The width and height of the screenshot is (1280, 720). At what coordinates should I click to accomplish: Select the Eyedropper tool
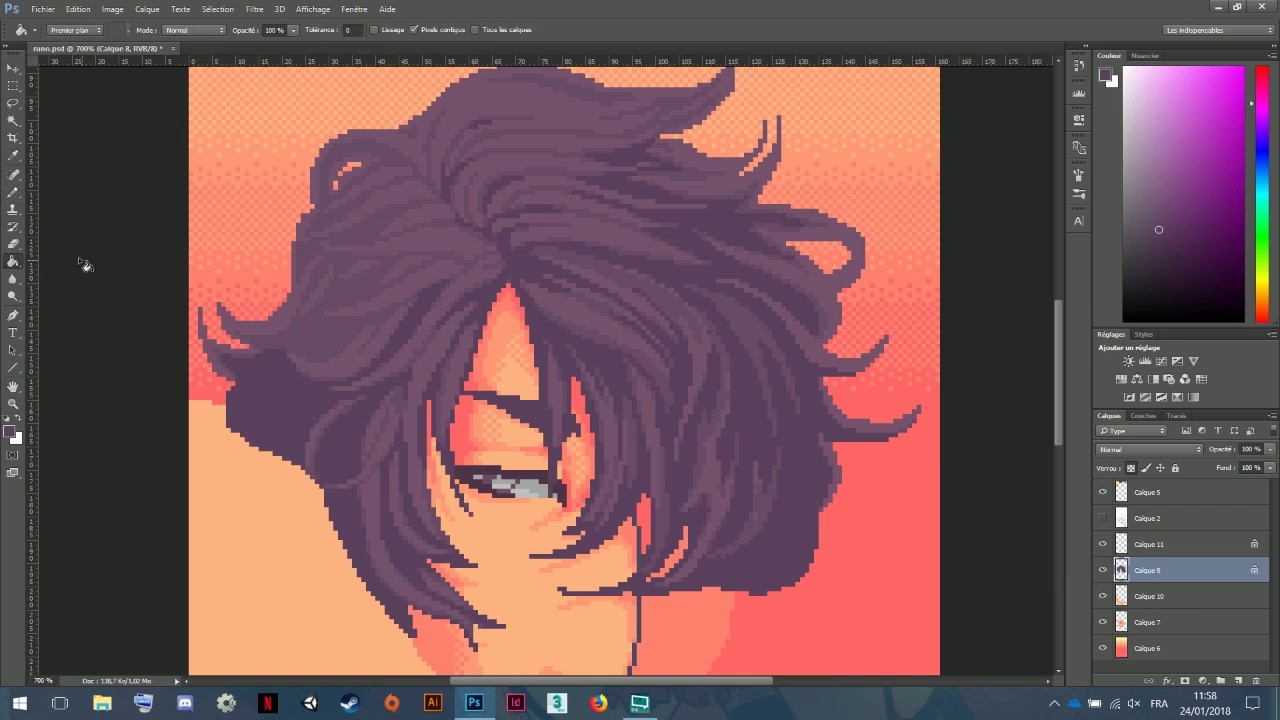point(13,156)
